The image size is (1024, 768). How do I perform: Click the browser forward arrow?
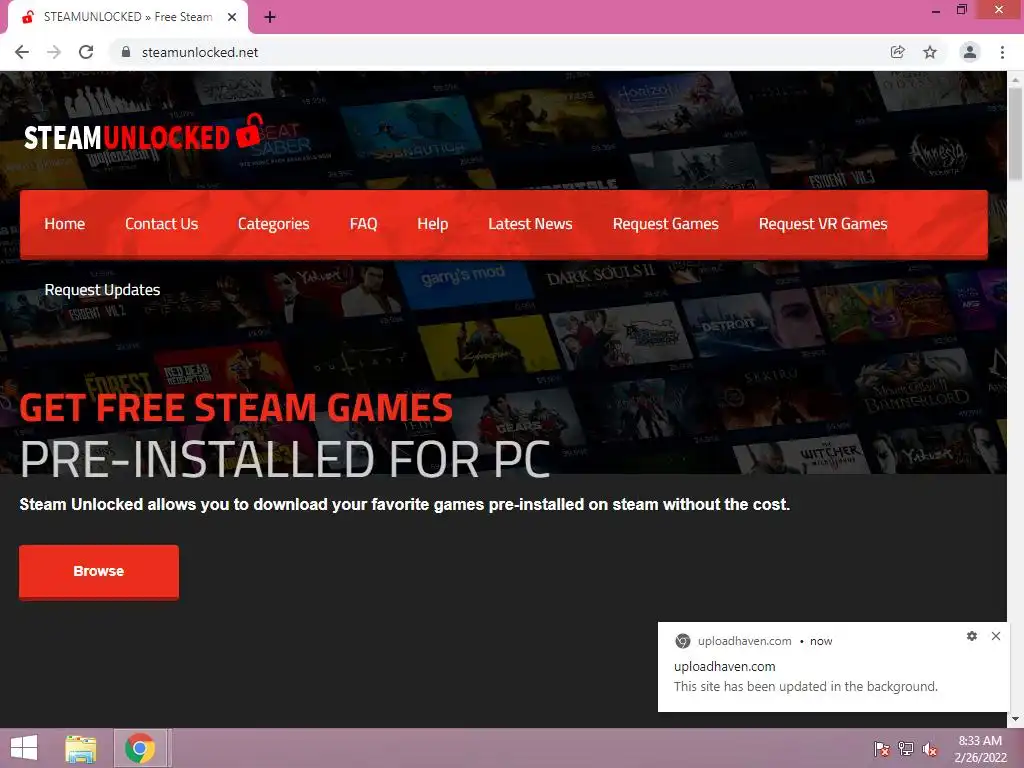[54, 52]
